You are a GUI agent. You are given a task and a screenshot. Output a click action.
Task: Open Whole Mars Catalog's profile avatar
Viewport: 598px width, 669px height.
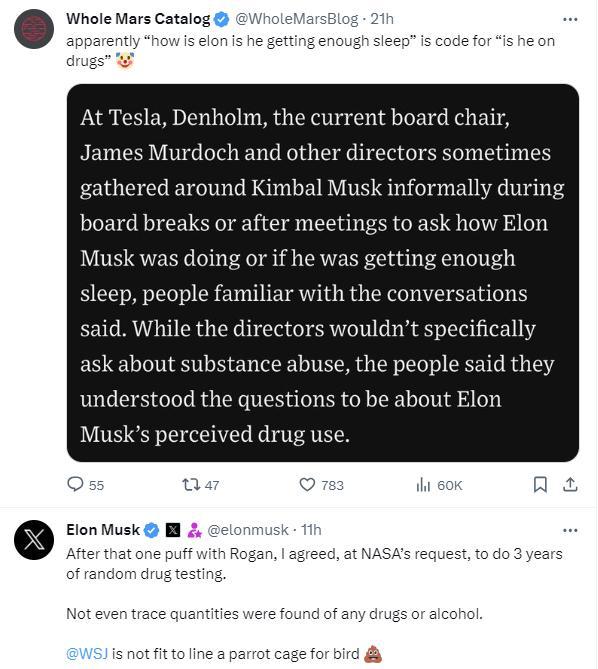[34, 29]
